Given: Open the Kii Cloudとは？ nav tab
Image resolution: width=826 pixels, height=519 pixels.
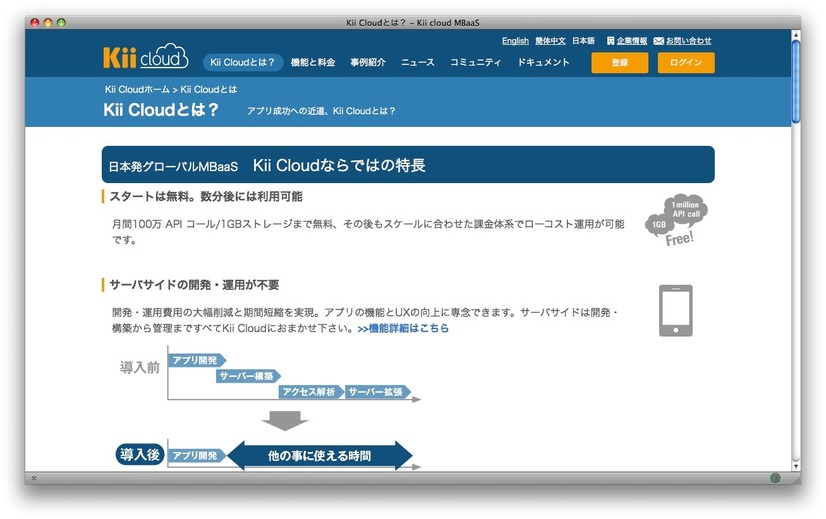Looking at the screenshot, I should click(x=243, y=62).
